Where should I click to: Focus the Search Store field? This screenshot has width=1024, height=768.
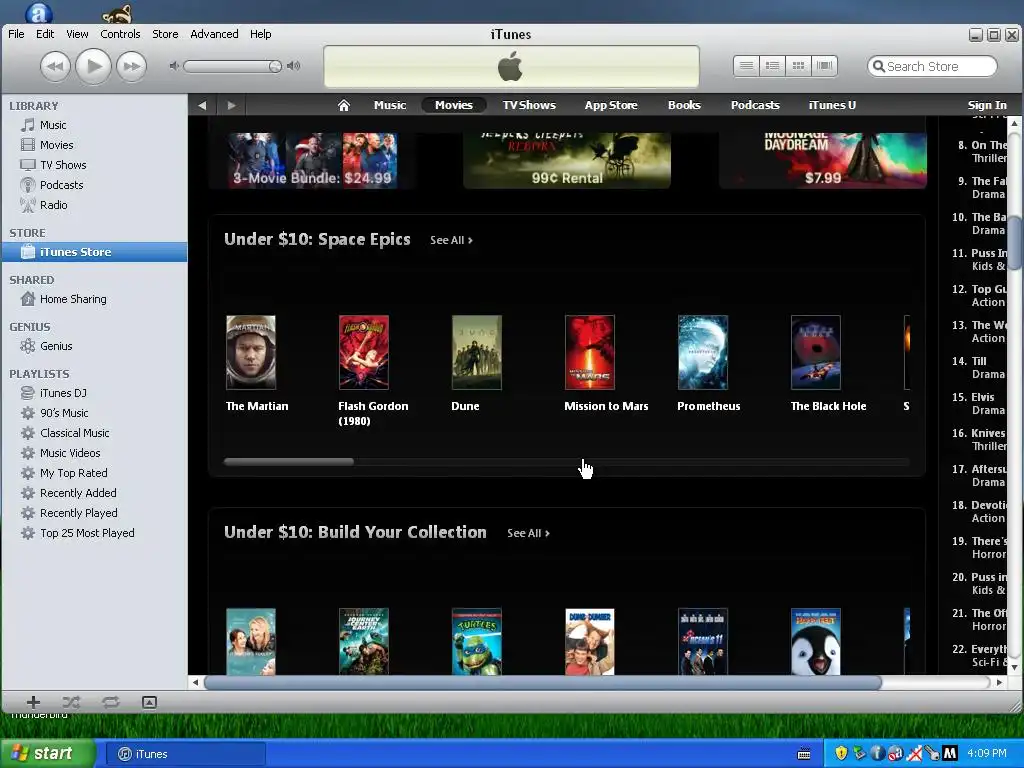(932, 66)
